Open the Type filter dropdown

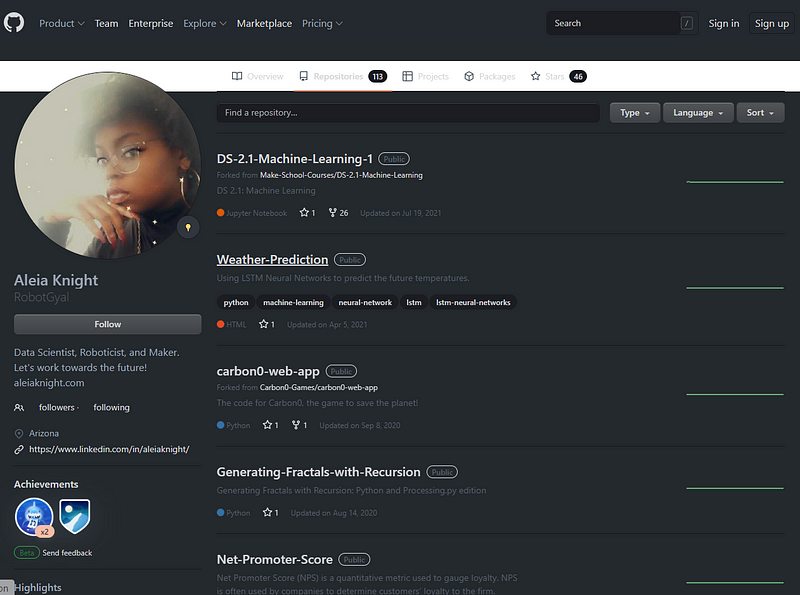coord(635,113)
